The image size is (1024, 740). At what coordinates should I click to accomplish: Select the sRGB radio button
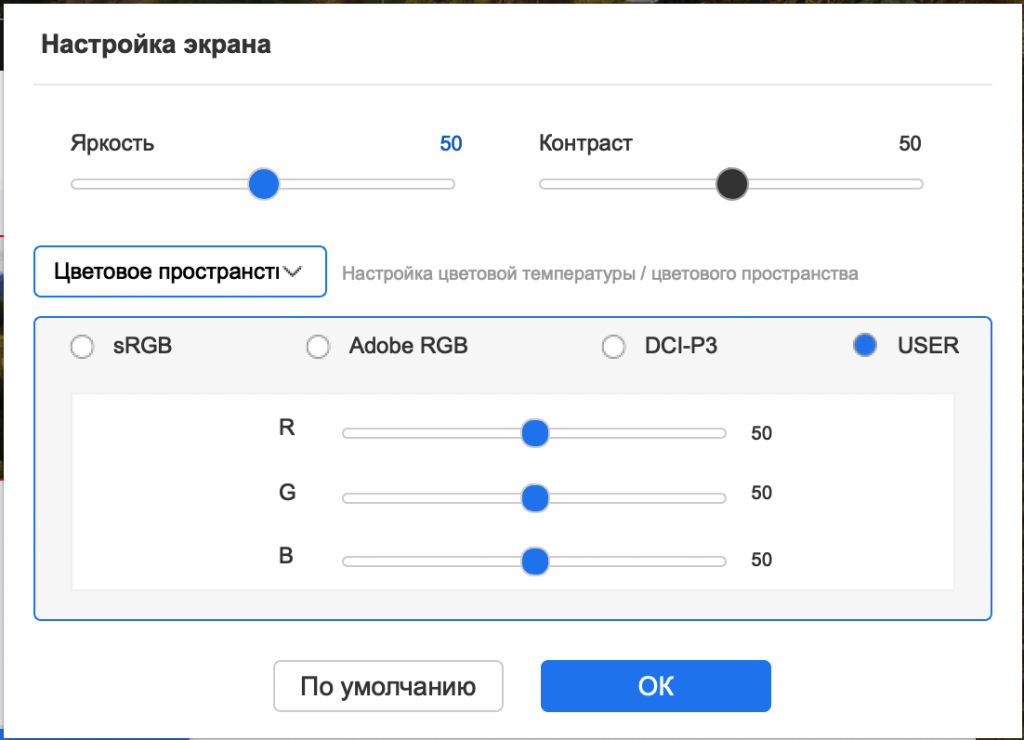point(82,347)
